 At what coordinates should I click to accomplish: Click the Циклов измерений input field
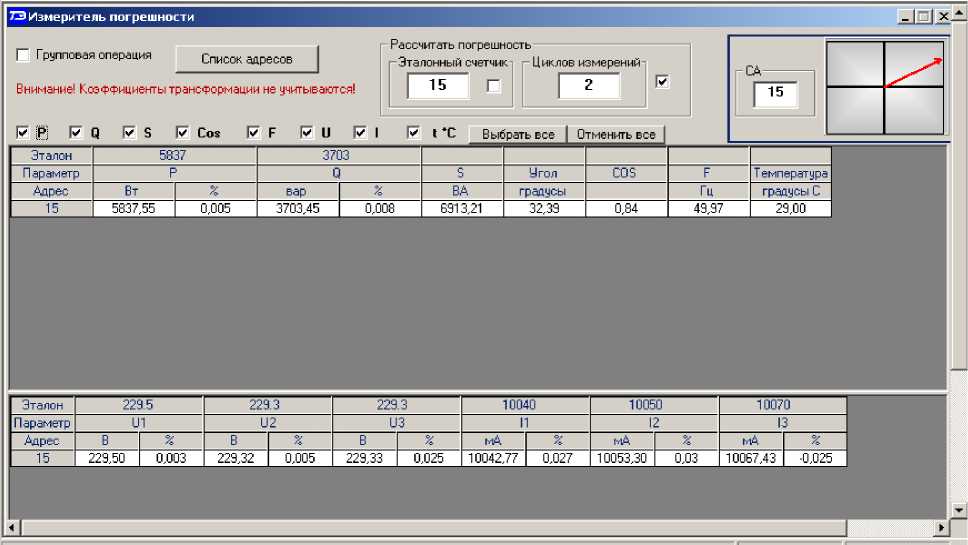589,85
